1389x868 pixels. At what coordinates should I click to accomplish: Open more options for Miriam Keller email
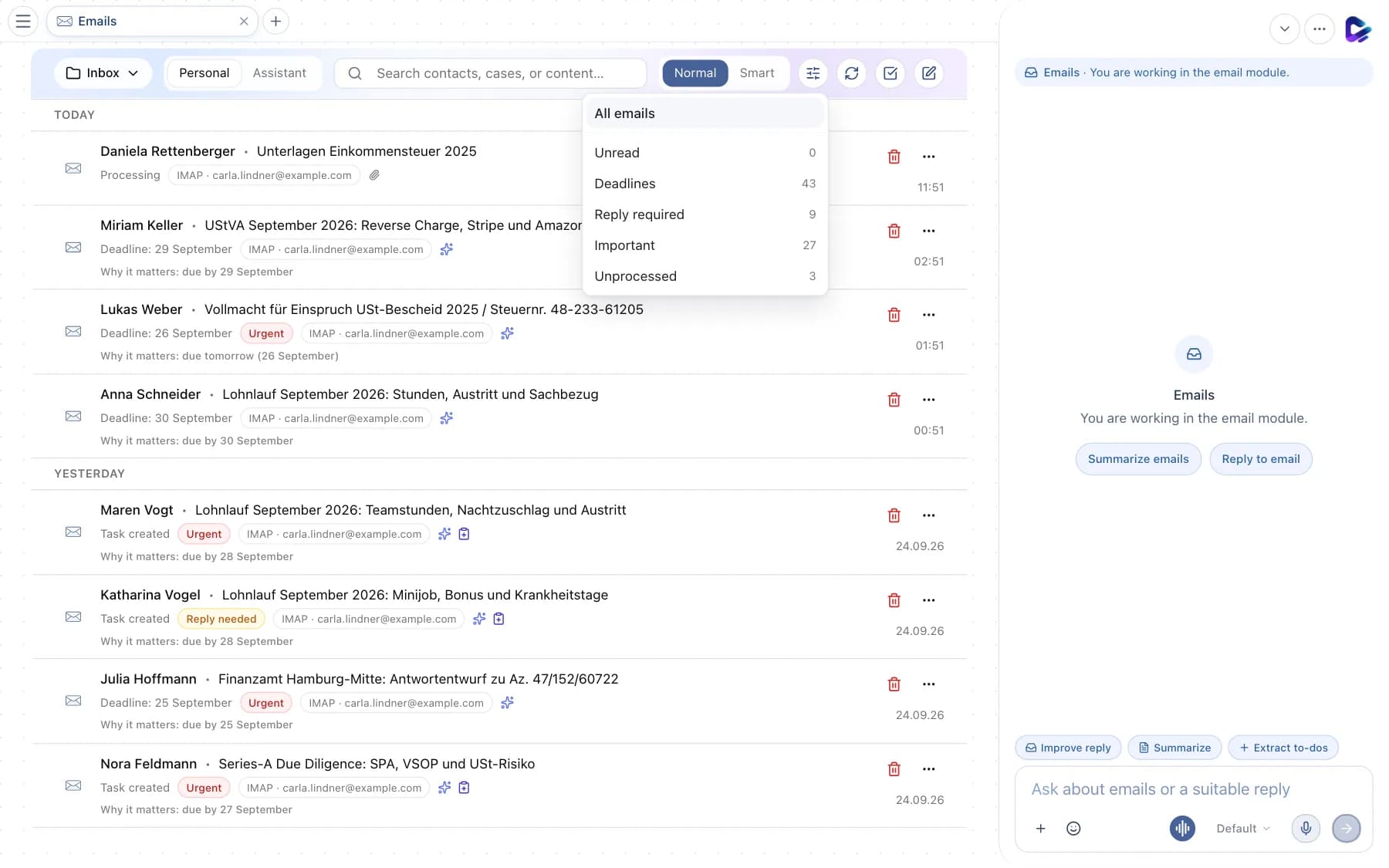coord(928,231)
